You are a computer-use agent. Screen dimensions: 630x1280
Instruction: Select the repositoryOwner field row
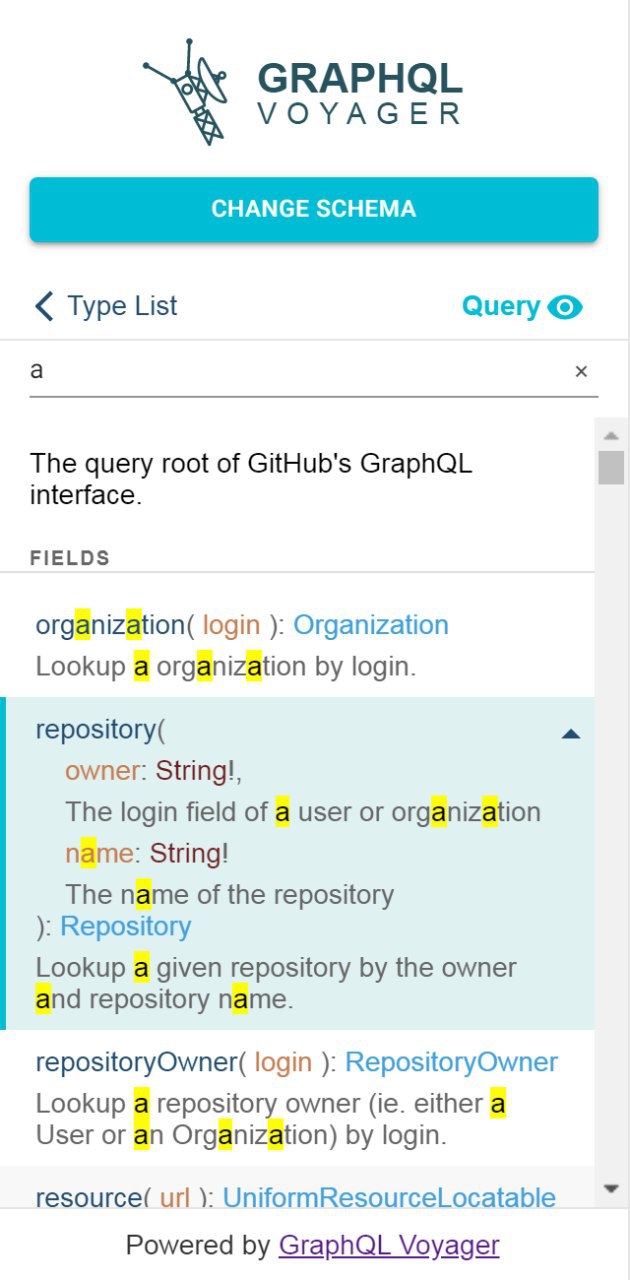point(298,1098)
